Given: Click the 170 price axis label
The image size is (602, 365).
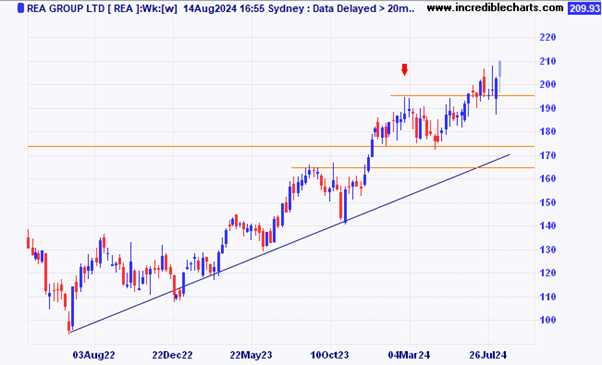Looking at the screenshot, I should [x=547, y=155].
